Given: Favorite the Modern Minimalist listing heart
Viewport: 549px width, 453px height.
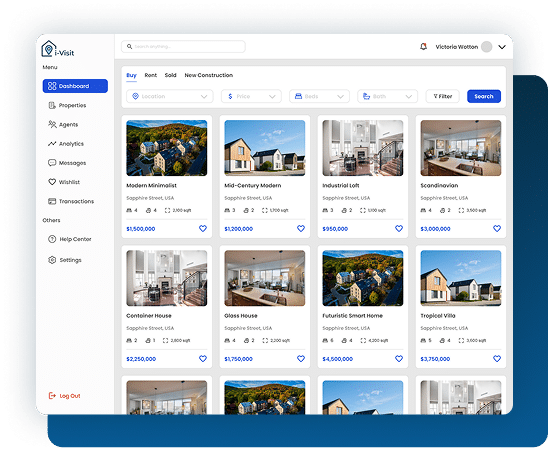Looking at the screenshot, I should (203, 229).
